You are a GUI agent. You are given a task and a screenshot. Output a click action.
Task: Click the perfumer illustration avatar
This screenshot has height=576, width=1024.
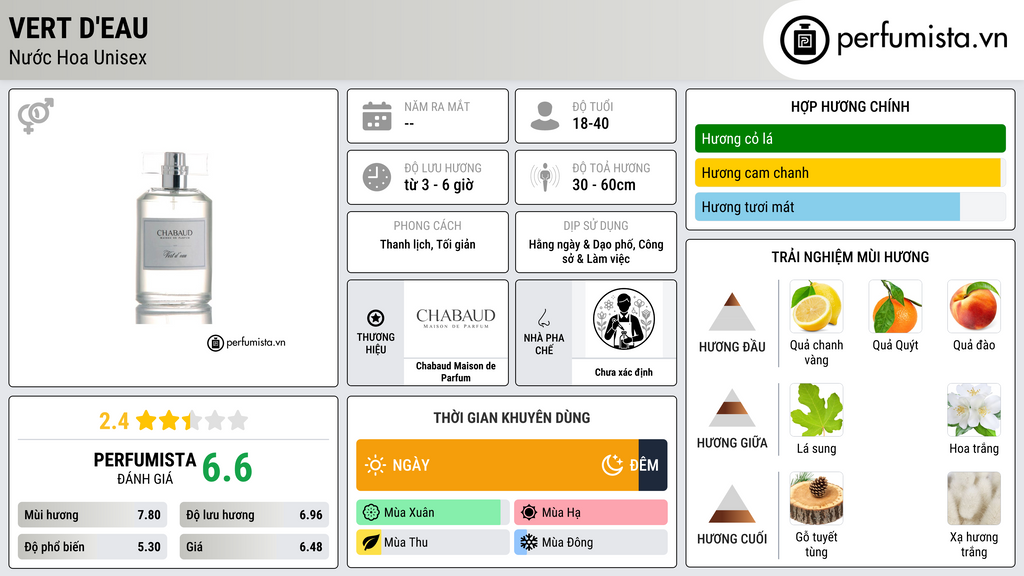(x=624, y=319)
